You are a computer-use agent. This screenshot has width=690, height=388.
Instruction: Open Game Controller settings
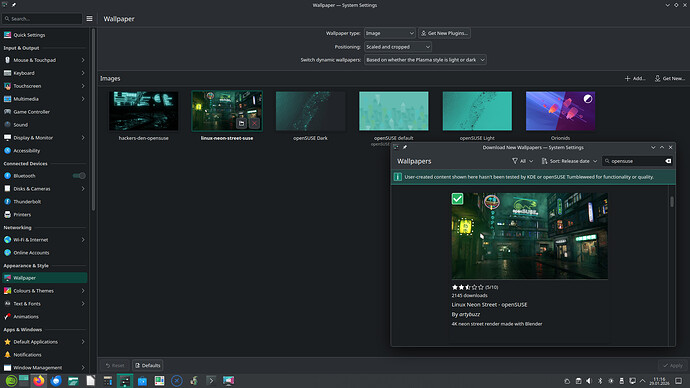44,112
